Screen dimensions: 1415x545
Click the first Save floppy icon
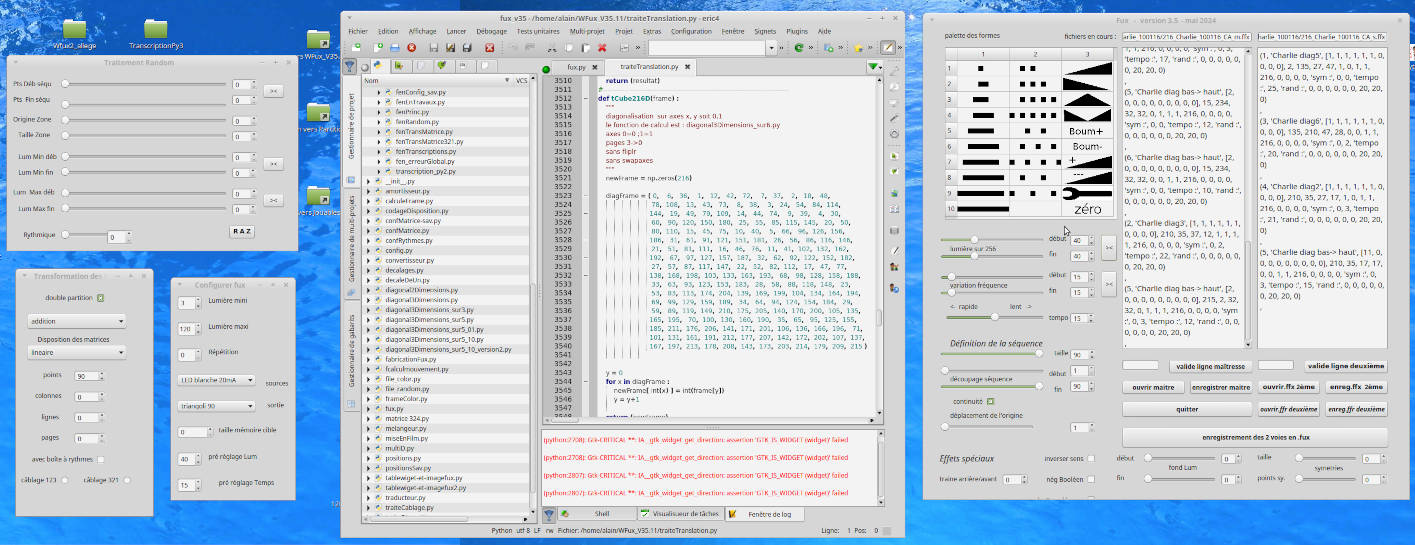[x=434, y=47]
